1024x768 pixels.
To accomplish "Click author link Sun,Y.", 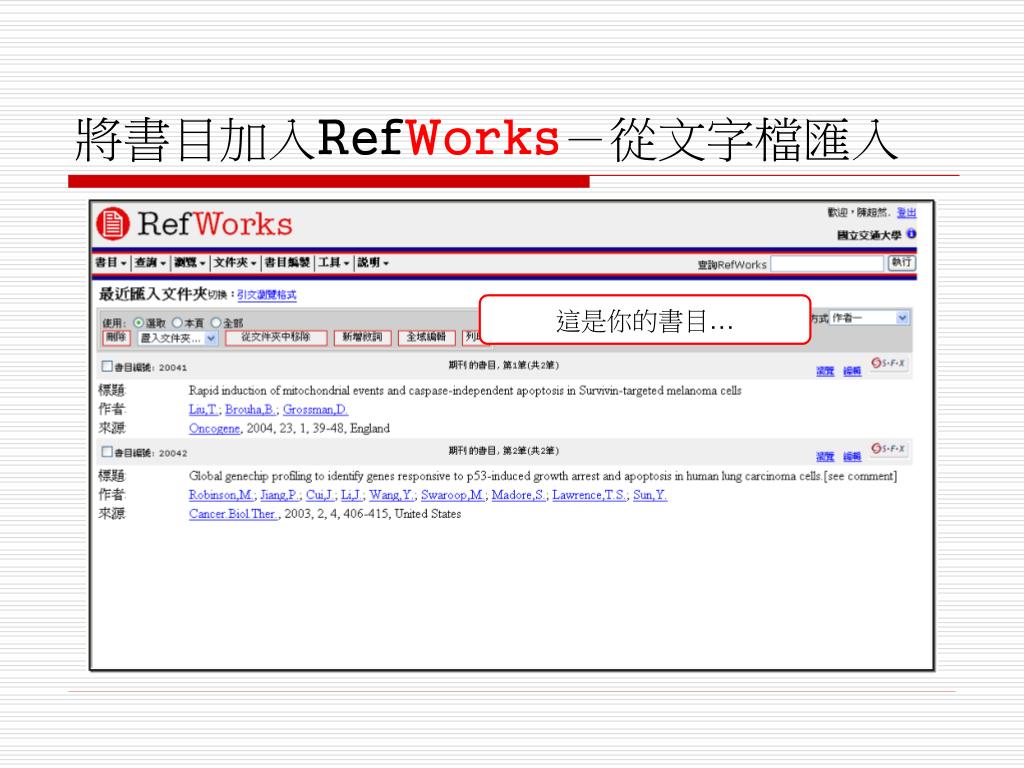I will (650, 495).
